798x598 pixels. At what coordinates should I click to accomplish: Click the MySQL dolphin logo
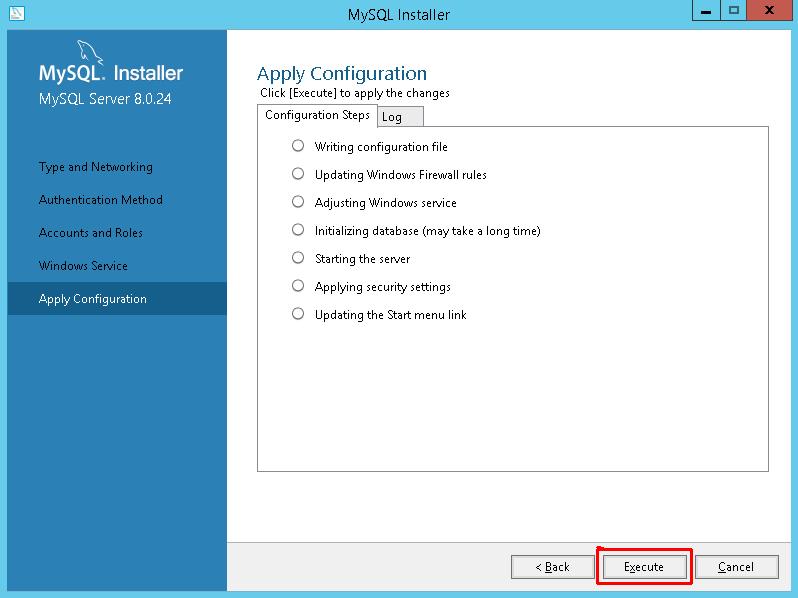pos(90,53)
